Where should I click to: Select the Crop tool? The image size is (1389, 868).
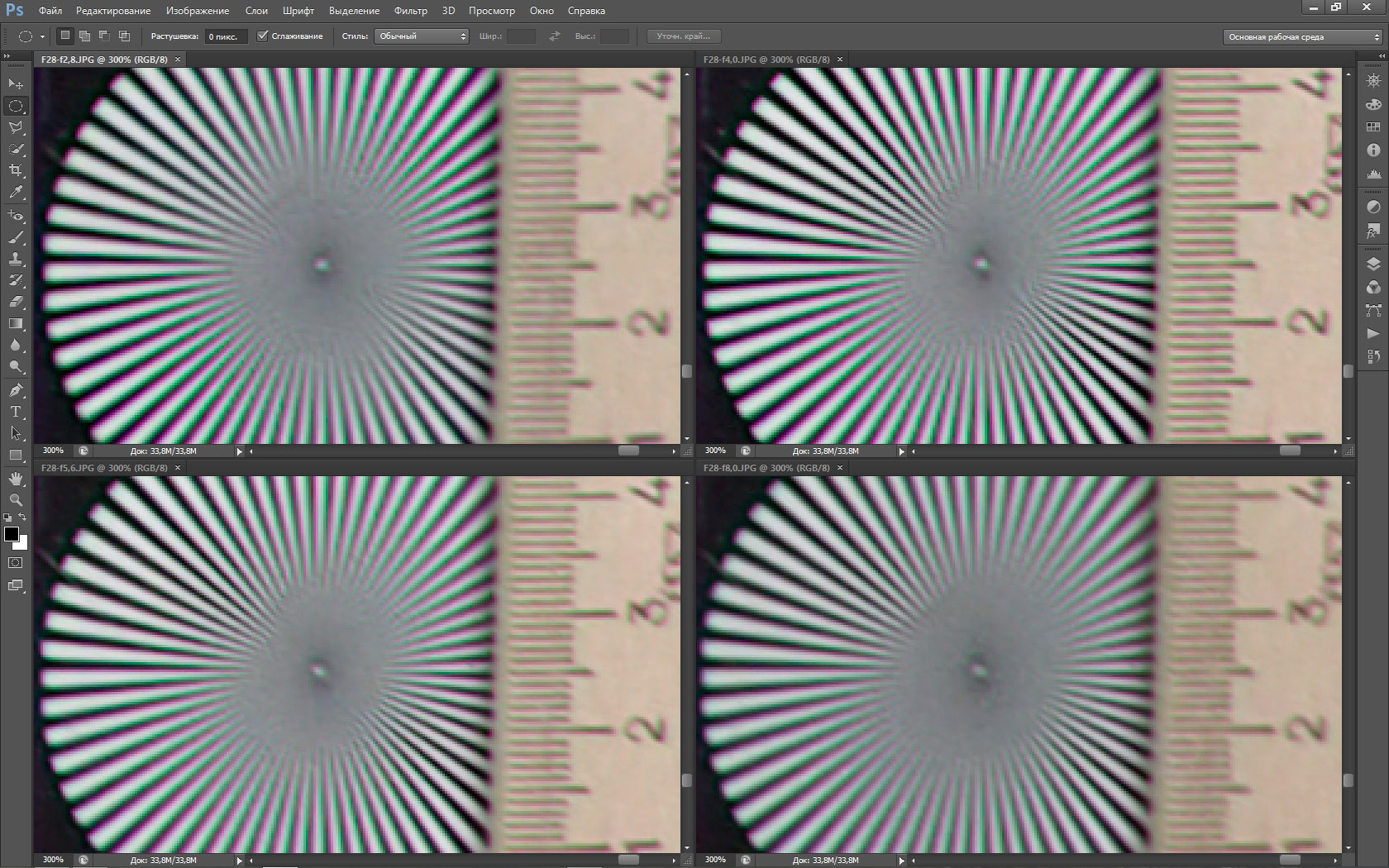point(16,170)
